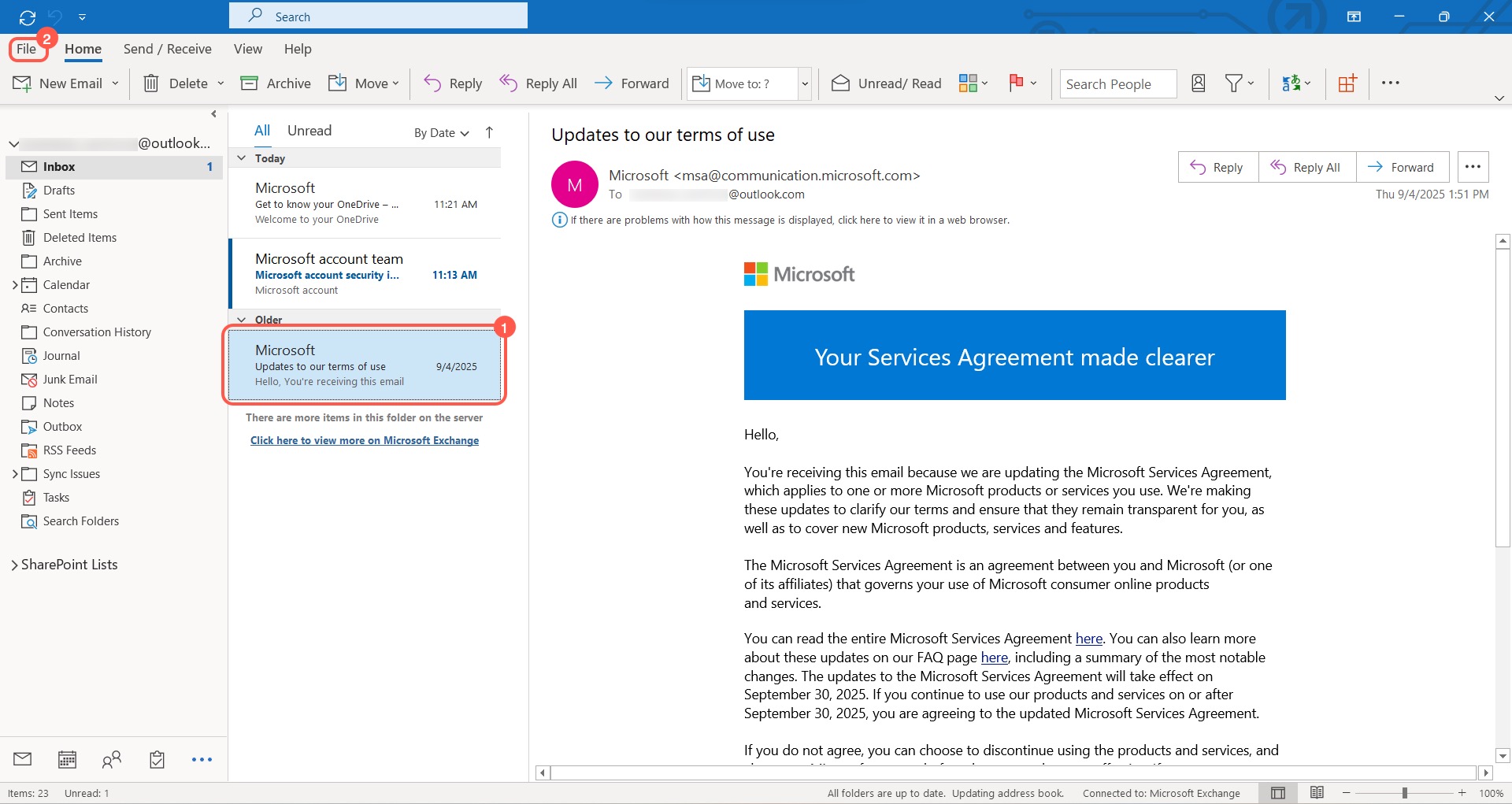Expand the SharePoint Lists section
This screenshot has width=1512, height=804.
tap(14, 565)
